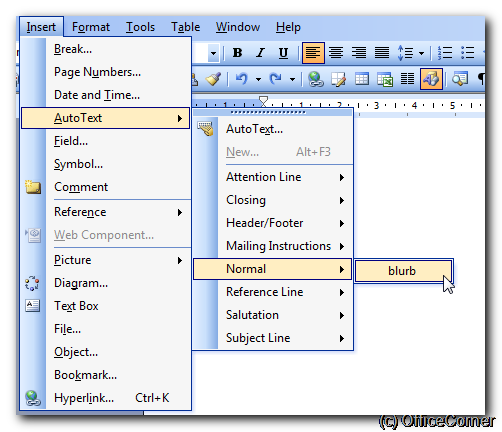Click the submenu's dotted drag handle
This screenshot has width=502, height=432.
click(268, 112)
